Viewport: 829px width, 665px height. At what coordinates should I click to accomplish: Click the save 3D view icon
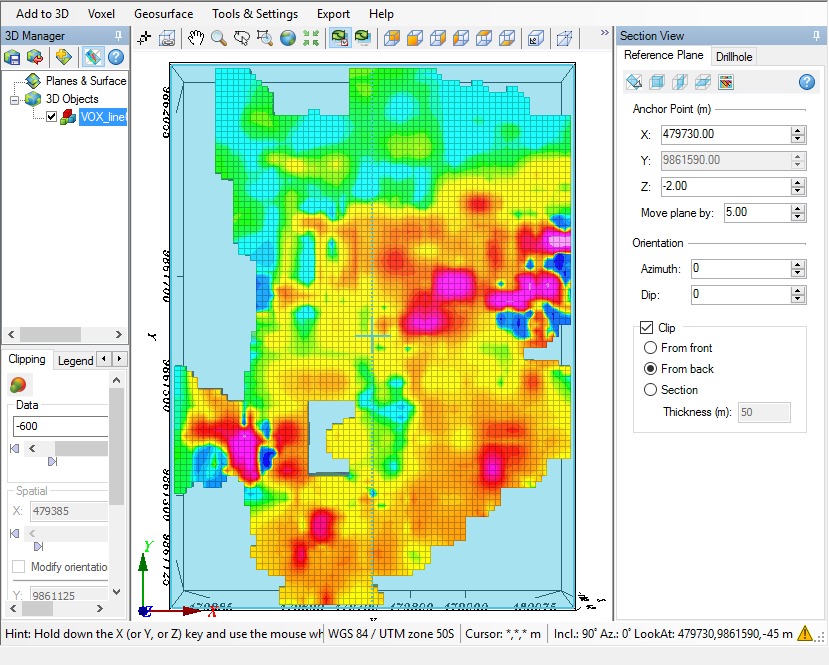click(13, 57)
